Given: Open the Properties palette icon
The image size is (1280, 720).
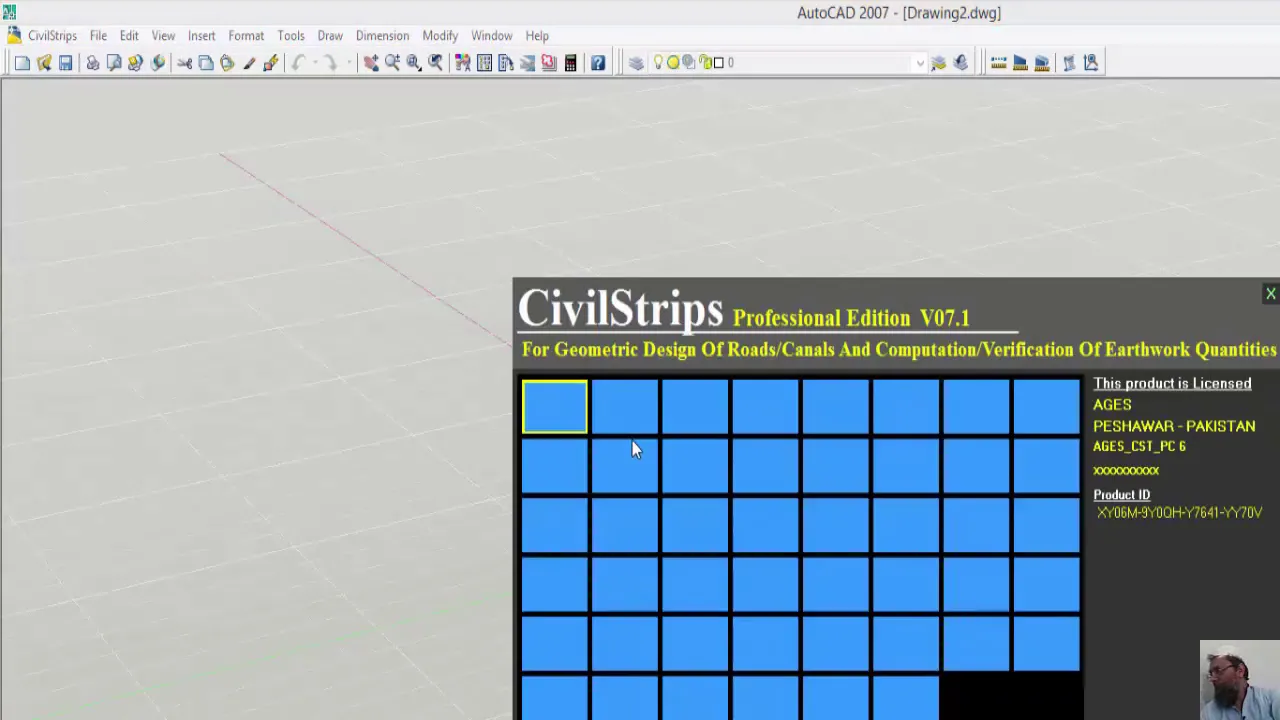Looking at the screenshot, I should pos(463,63).
